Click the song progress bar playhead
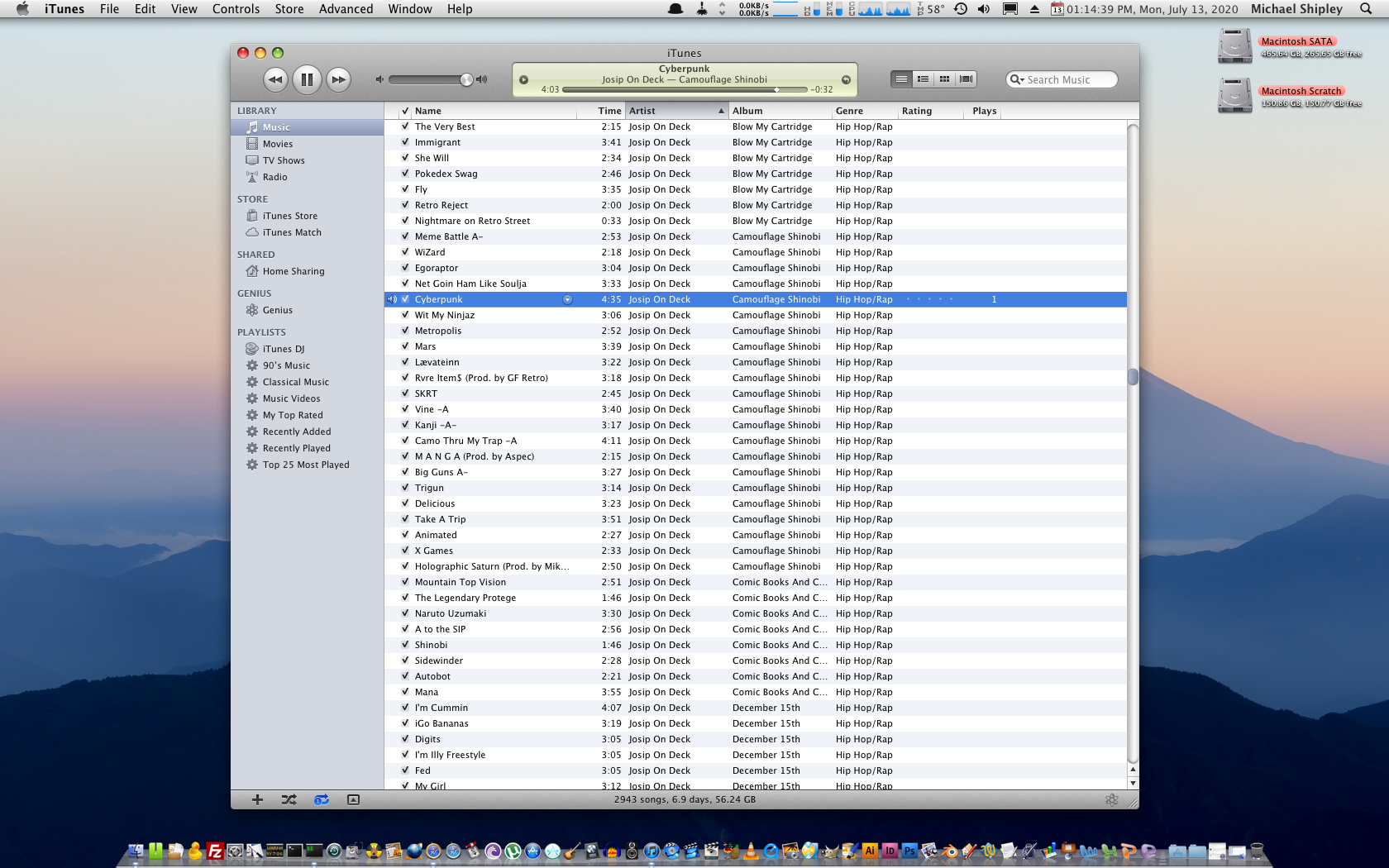Screen dimensions: 1389x868 pos(776,89)
